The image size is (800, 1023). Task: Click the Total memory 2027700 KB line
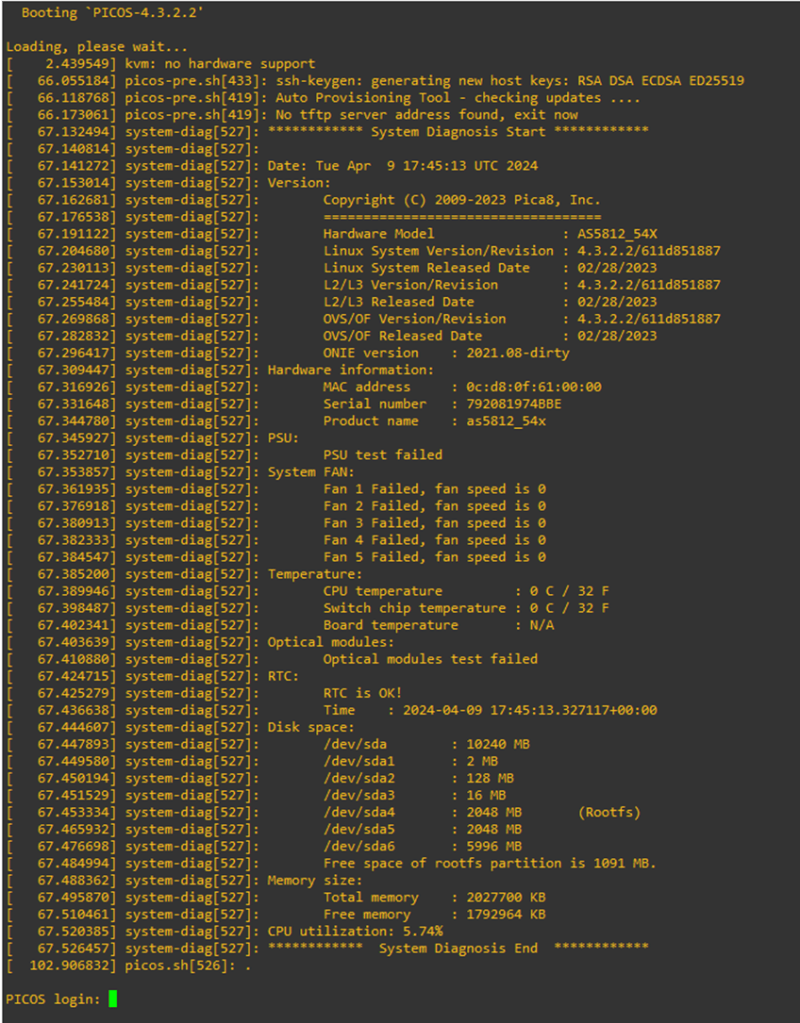(434, 896)
